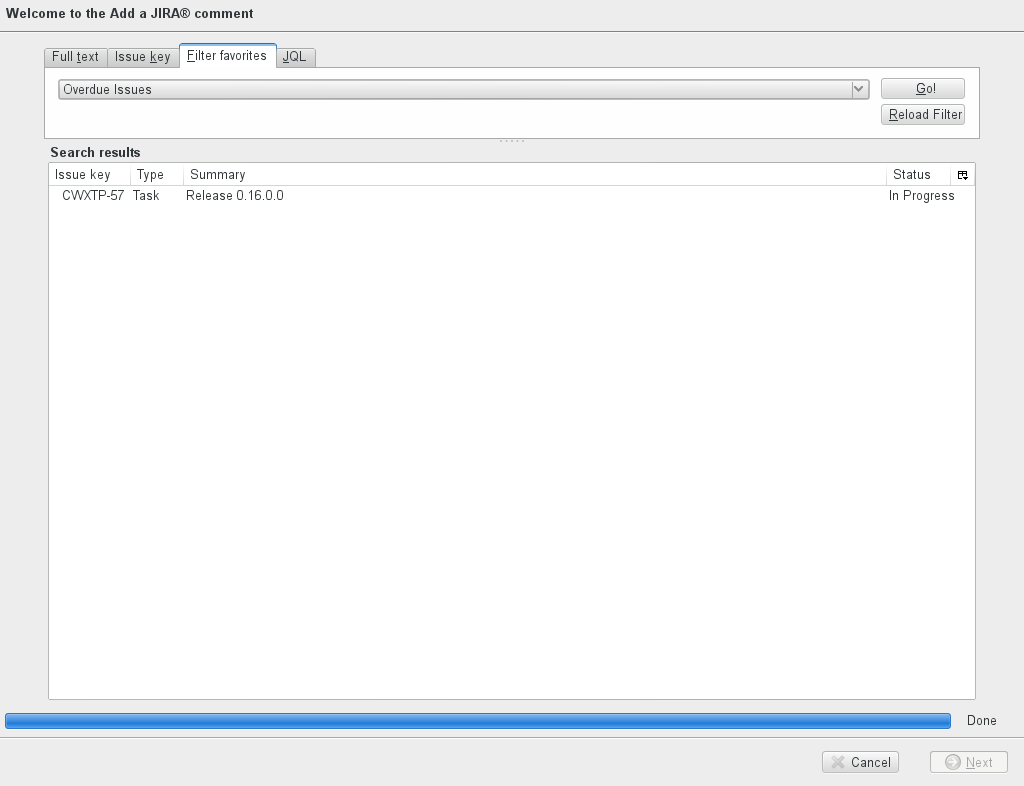Open the table column configuration icon
The image size is (1024, 786).
coord(962,175)
